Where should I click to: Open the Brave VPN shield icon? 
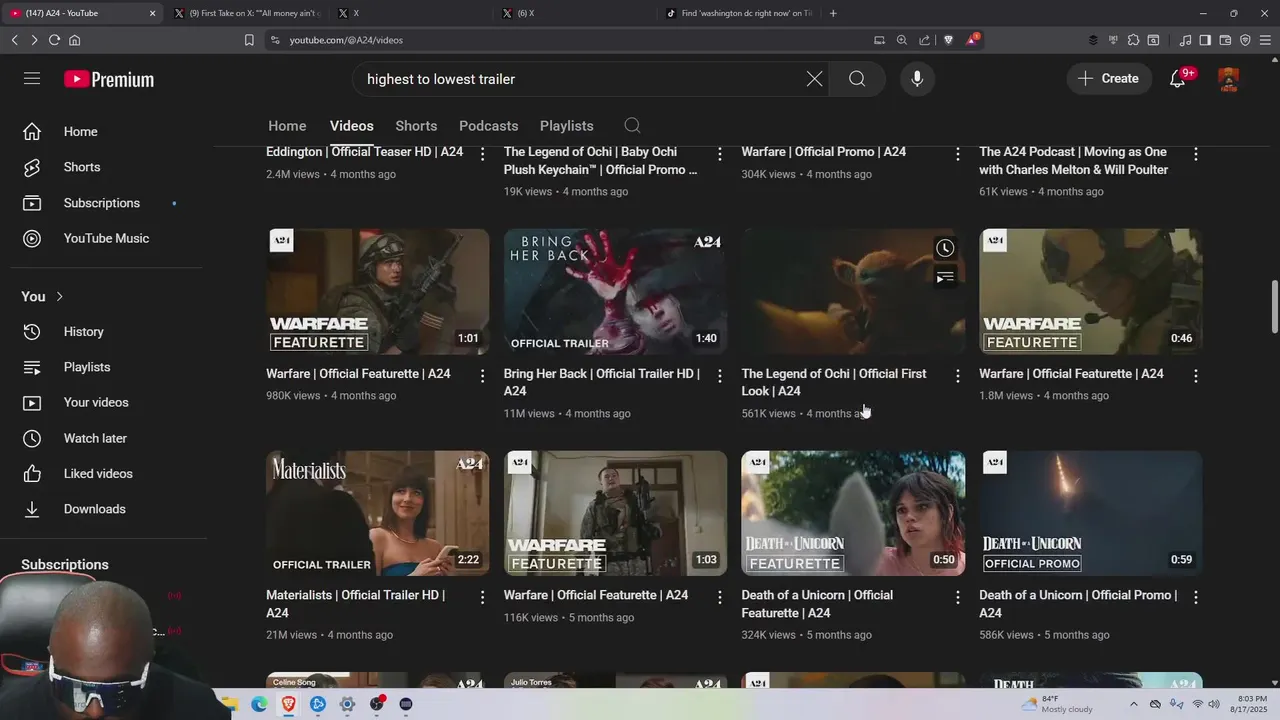1245,40
